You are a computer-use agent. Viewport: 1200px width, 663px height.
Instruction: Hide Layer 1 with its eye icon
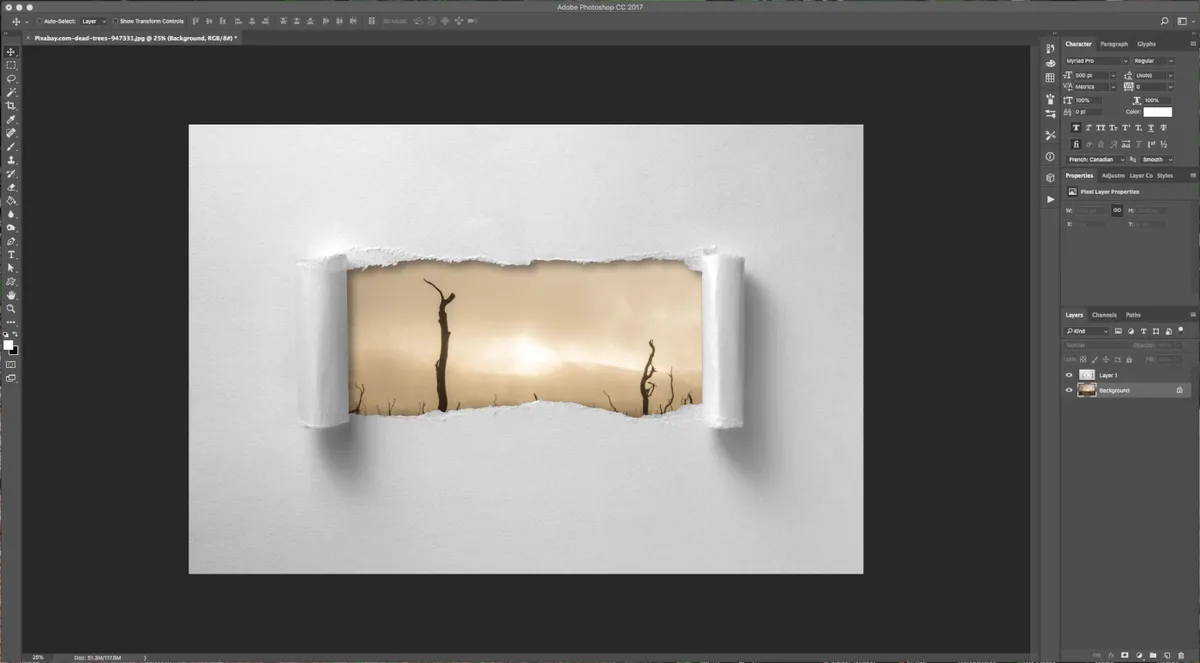[1069, 375]
